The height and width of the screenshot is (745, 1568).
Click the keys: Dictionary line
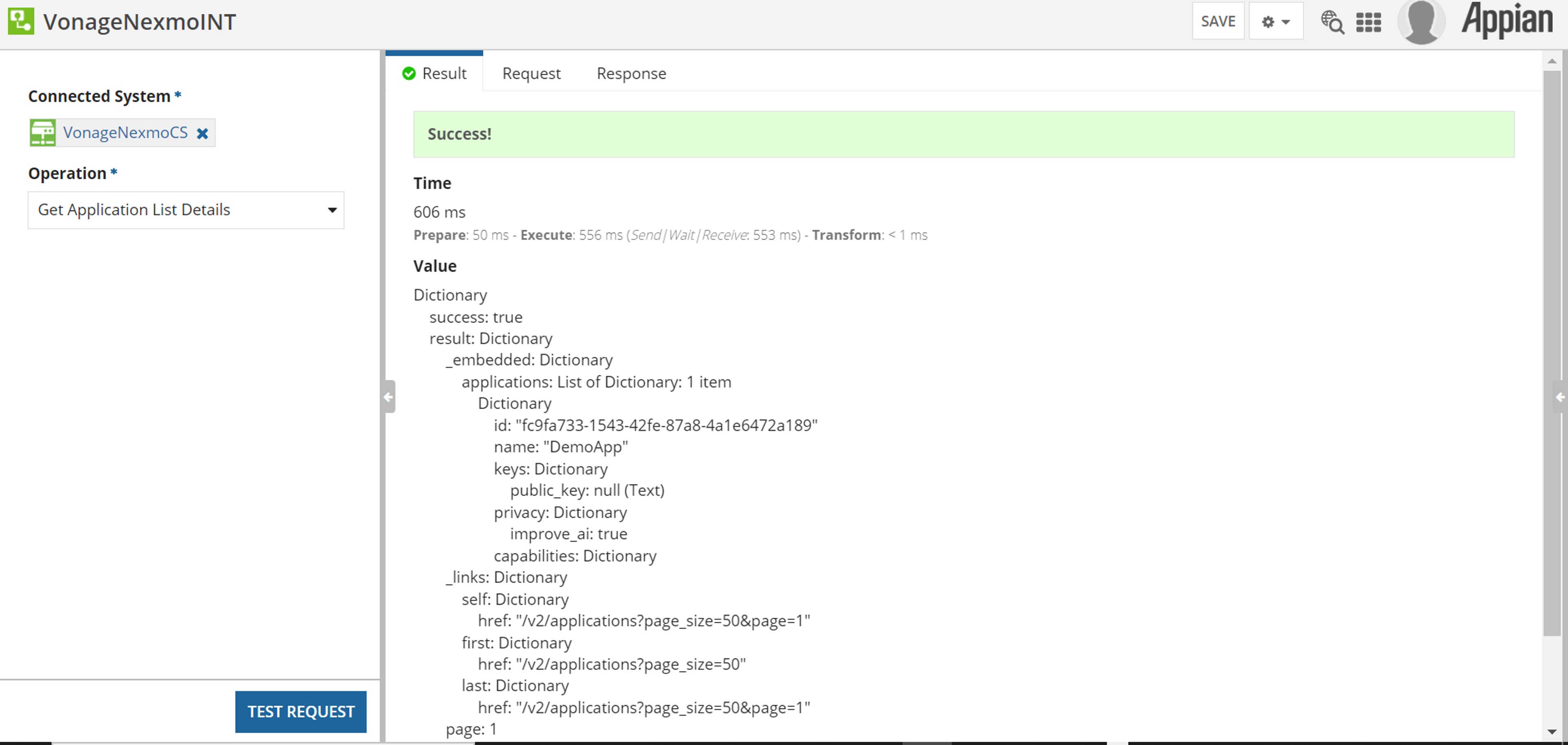[551, 469]
